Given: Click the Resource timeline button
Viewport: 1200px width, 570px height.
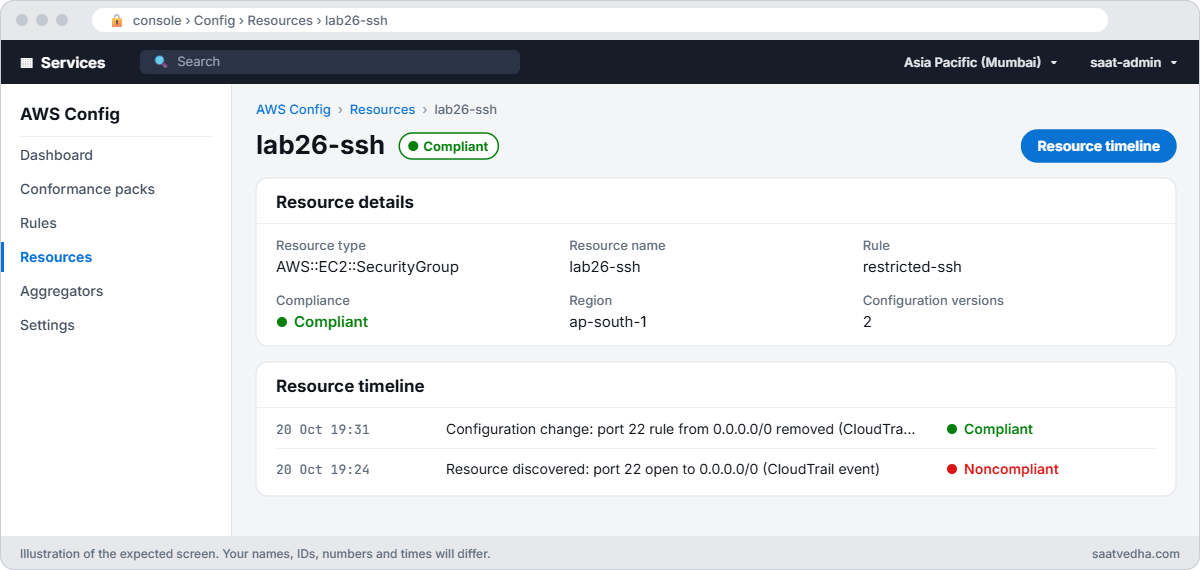Looking at the screenshot, I should [1098, 146].
